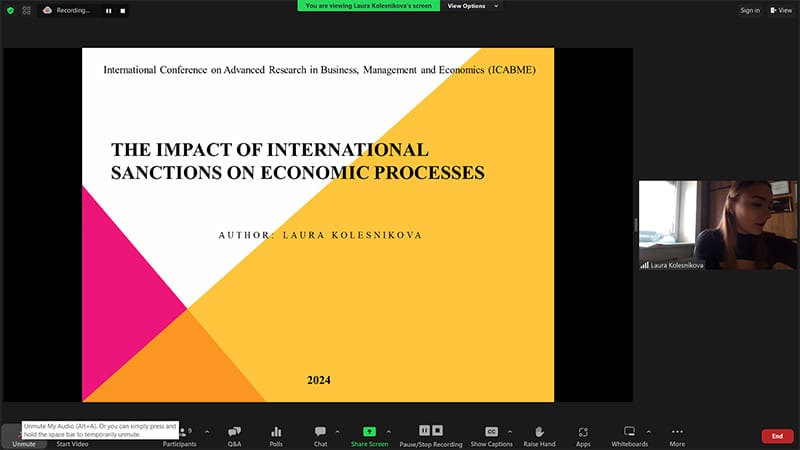
Task: Click the green Share Screen icon
Action: [369, 431]
